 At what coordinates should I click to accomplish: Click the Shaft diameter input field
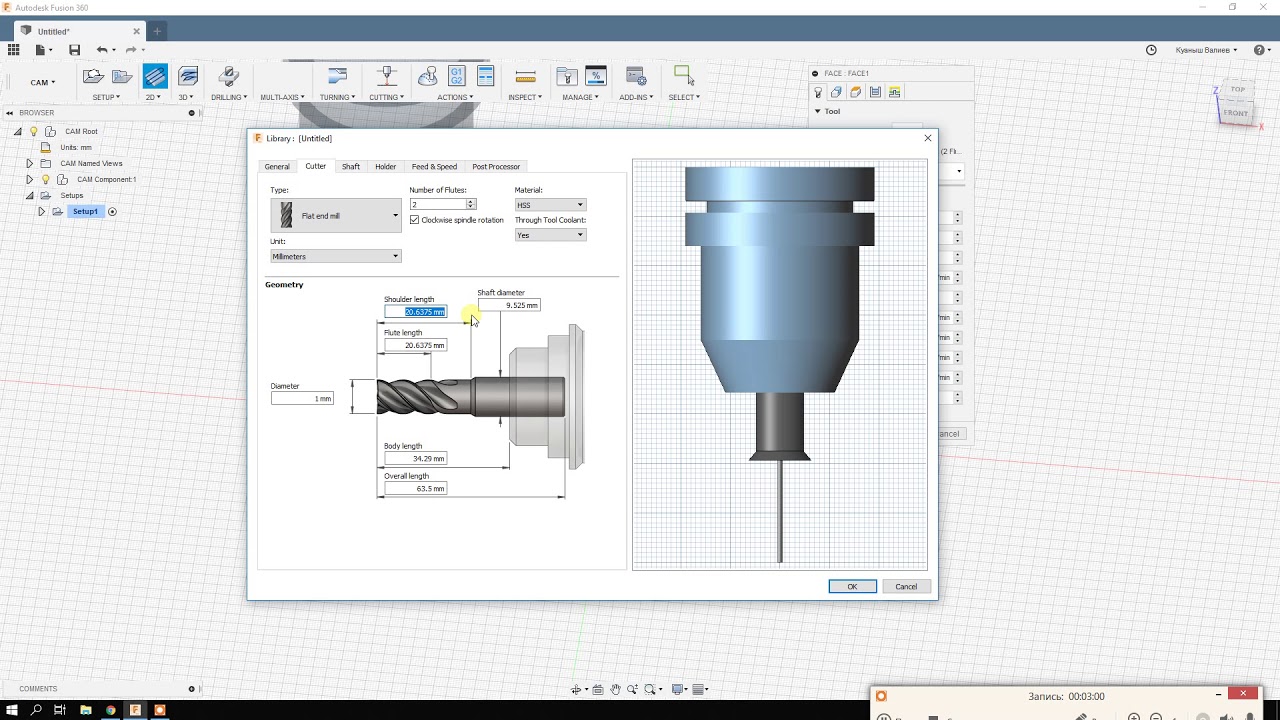(x=509, y=305)
